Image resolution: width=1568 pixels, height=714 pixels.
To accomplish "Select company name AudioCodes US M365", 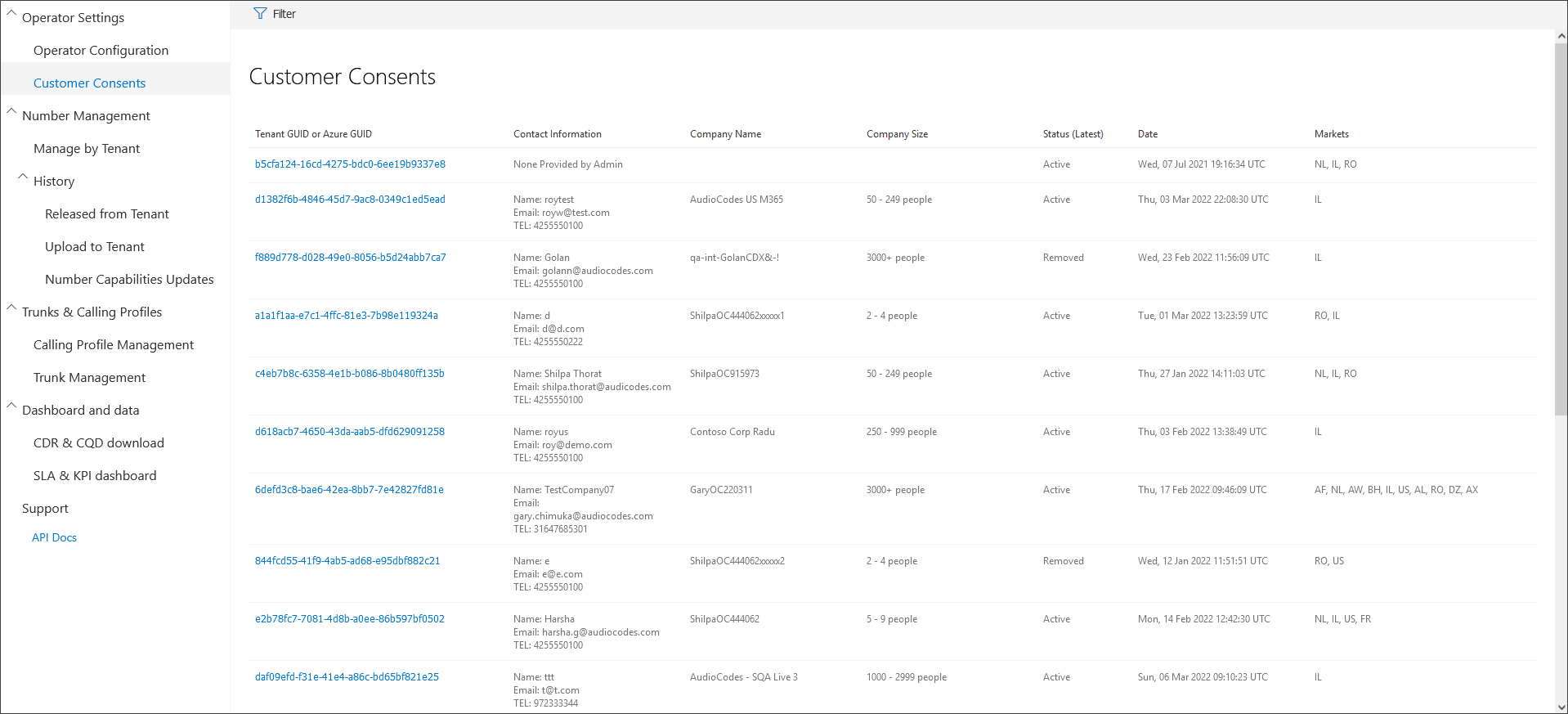I will tap(737, 200).
